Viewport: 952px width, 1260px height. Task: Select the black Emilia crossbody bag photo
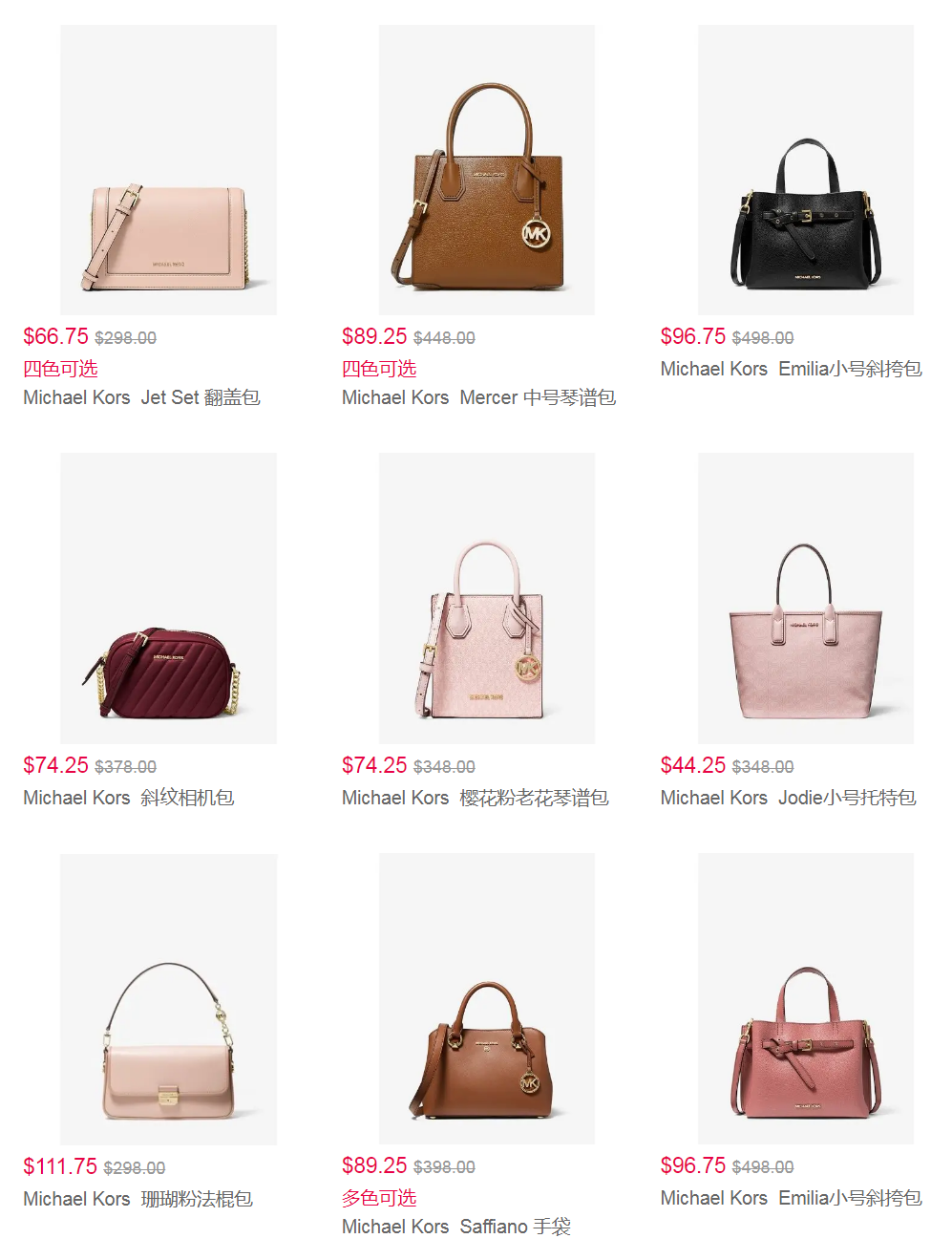806,170
